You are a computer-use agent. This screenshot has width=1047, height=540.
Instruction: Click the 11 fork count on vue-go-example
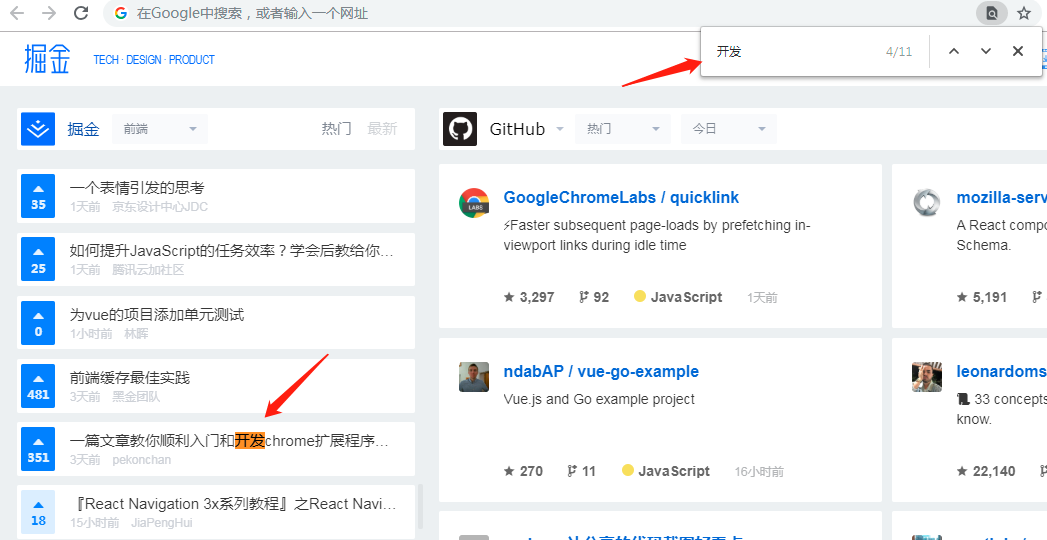pos(581,471)
